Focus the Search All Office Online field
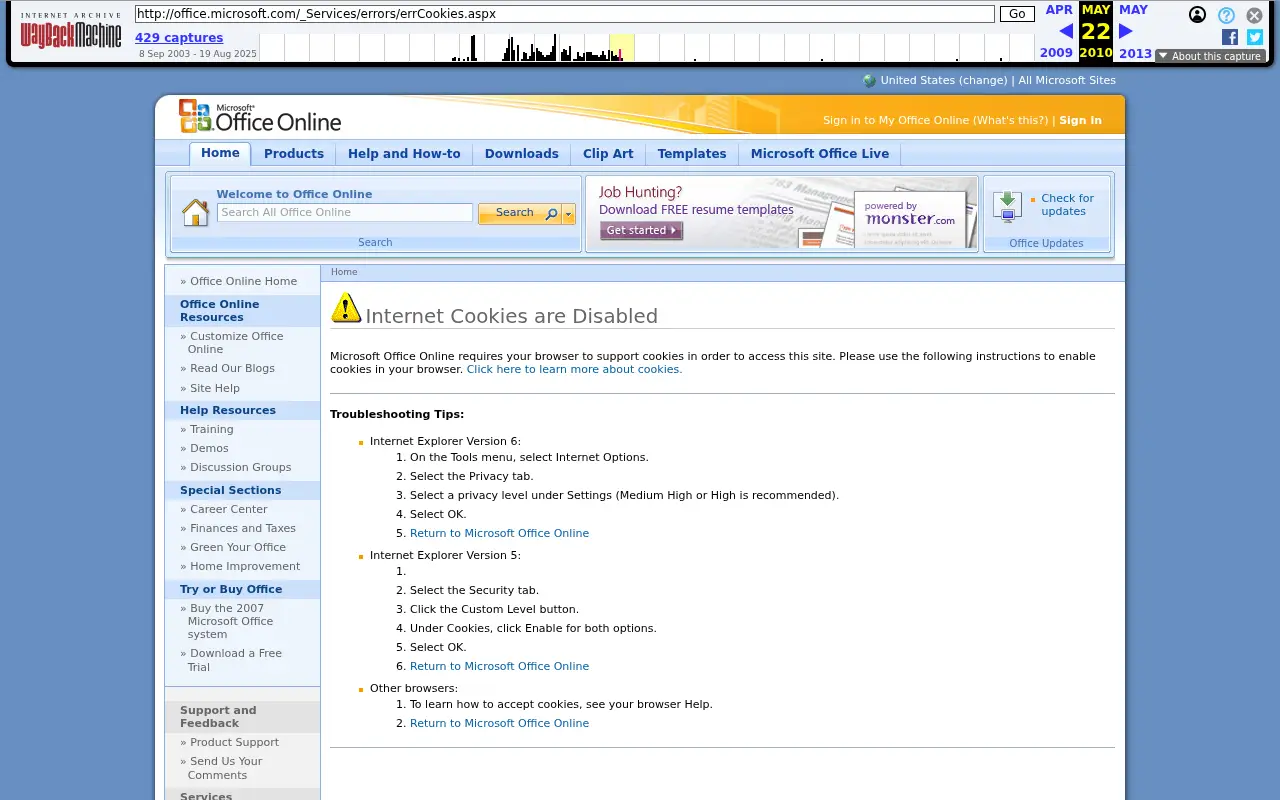The width and height of the screenshot is (1280, 800). pos(345,212)
